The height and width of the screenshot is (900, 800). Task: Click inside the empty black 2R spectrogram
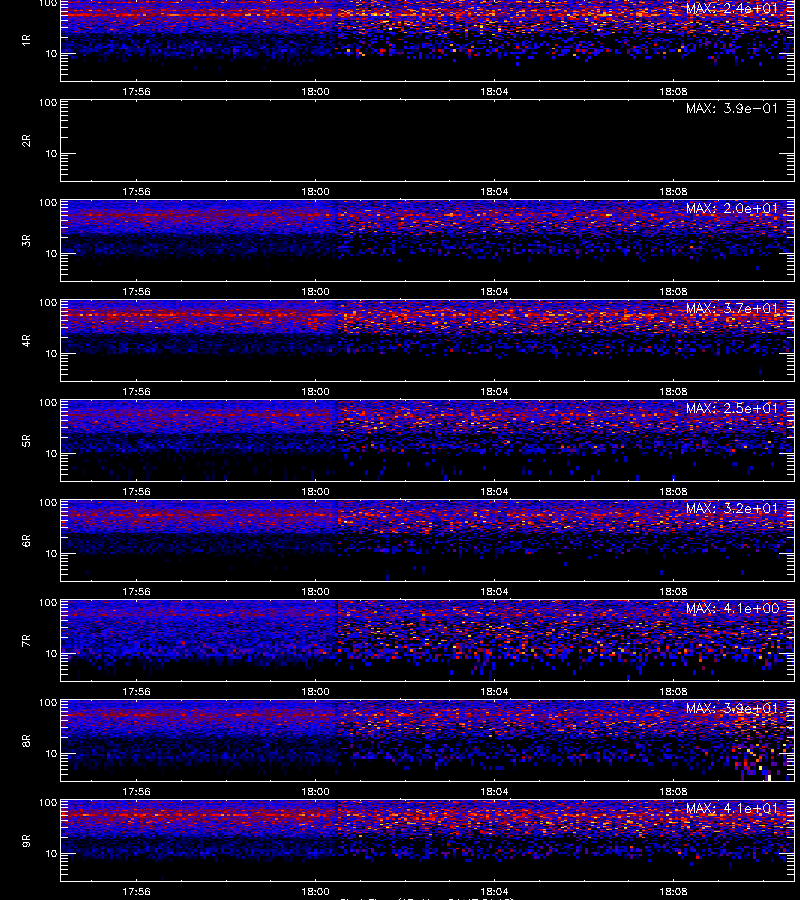428,141
